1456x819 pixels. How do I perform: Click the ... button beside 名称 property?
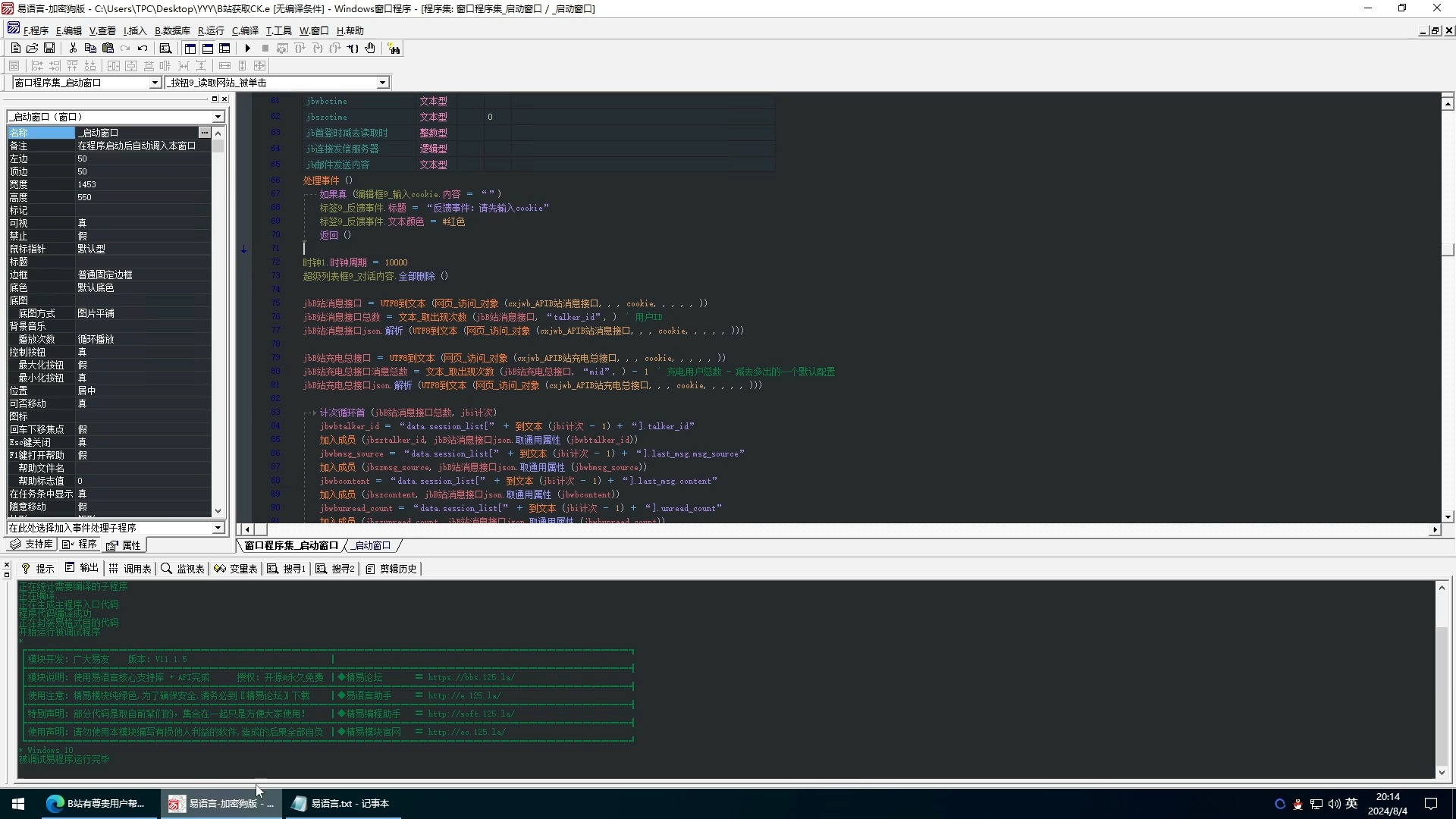[204, 133]
